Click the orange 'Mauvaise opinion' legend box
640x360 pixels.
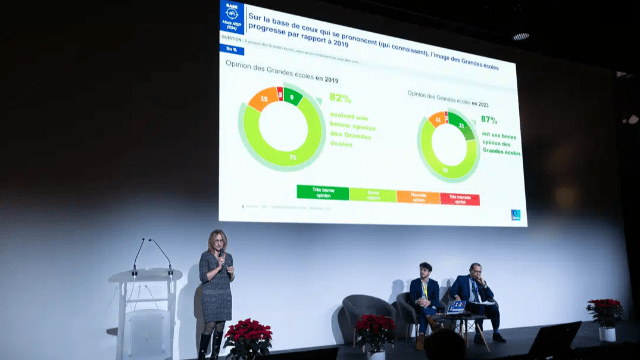click(418, 198)
